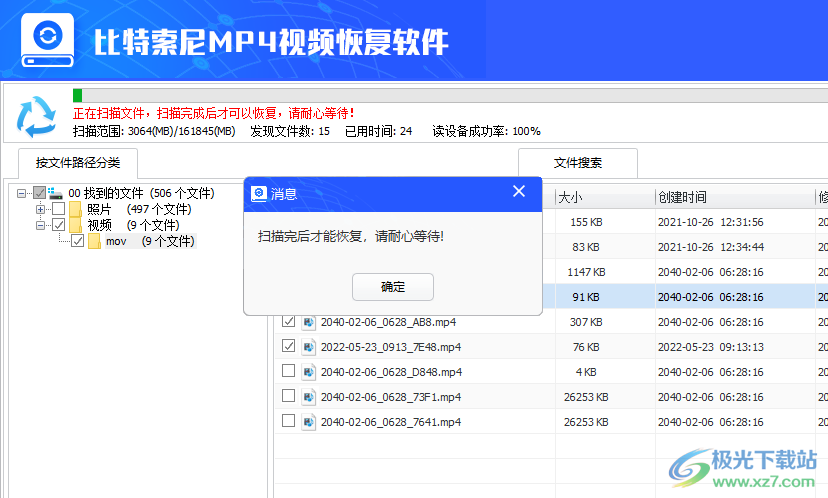
Task: Check 2040-02-06_0628_D848.mp4 checkbox
Action: (288, 371)
